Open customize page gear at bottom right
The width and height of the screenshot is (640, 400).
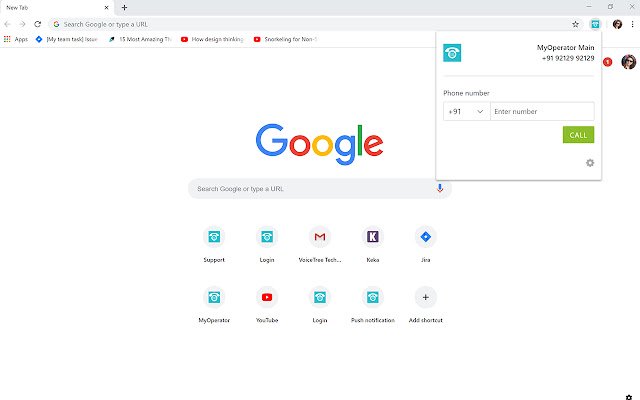(x=629, y=397)
